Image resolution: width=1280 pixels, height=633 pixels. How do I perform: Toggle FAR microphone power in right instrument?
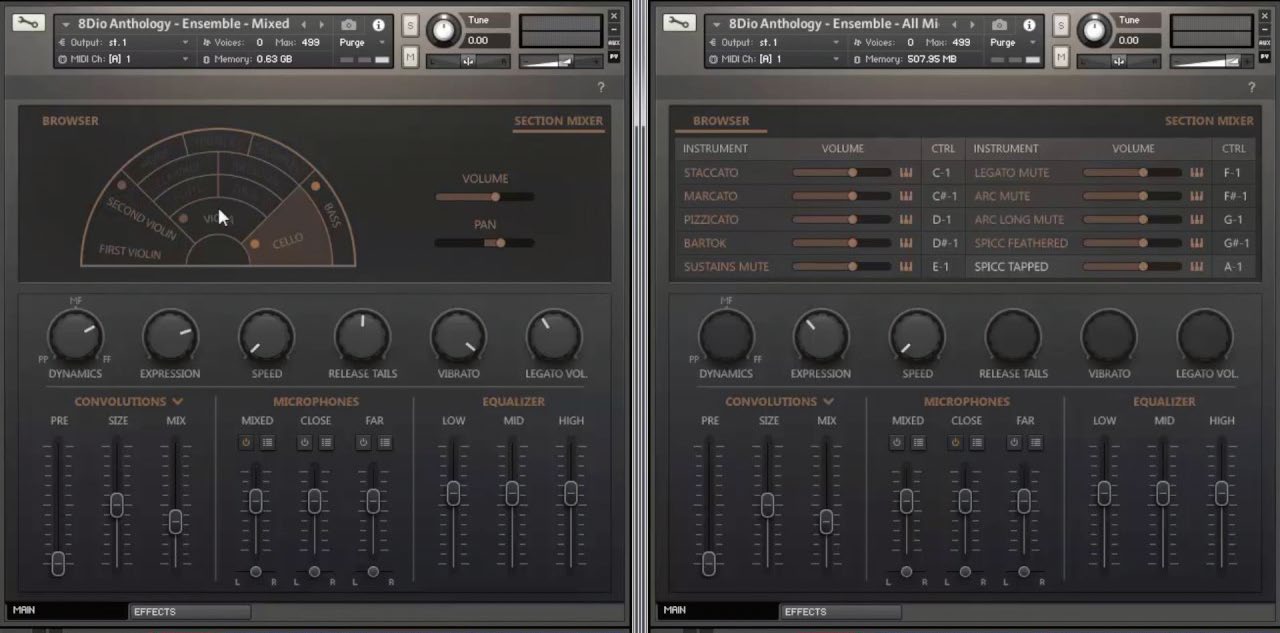click(x=1013, y=442)
